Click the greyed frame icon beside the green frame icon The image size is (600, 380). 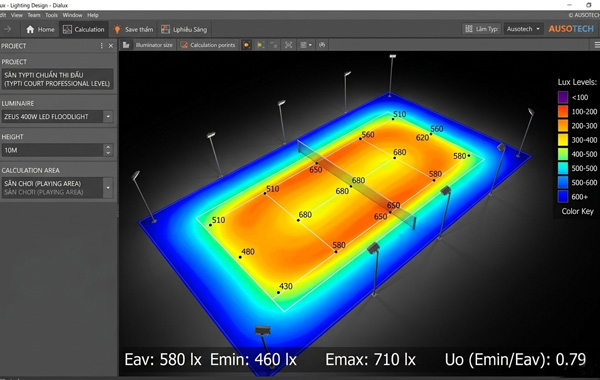point(274,45)
